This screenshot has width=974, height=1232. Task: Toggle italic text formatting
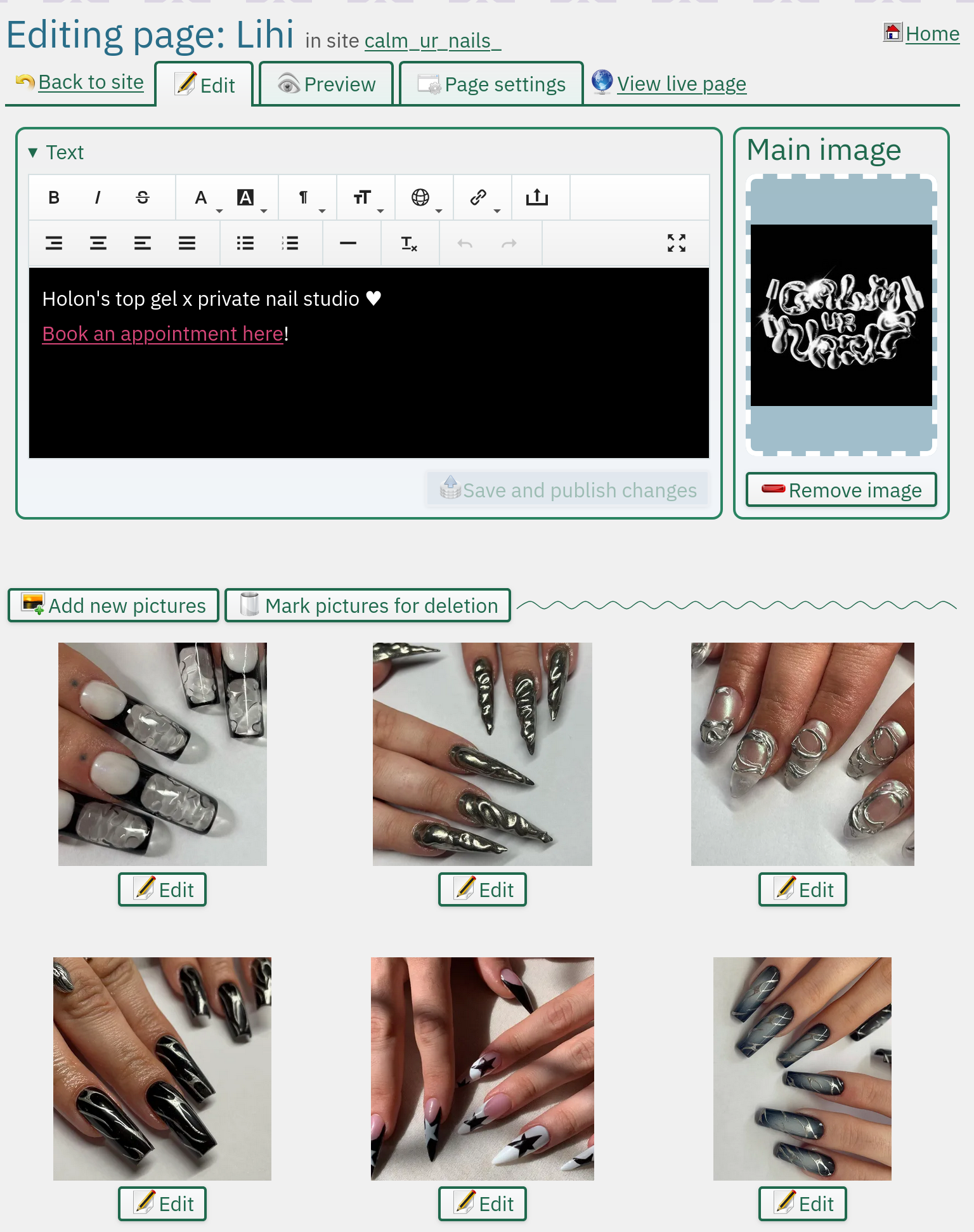point(98,198)
